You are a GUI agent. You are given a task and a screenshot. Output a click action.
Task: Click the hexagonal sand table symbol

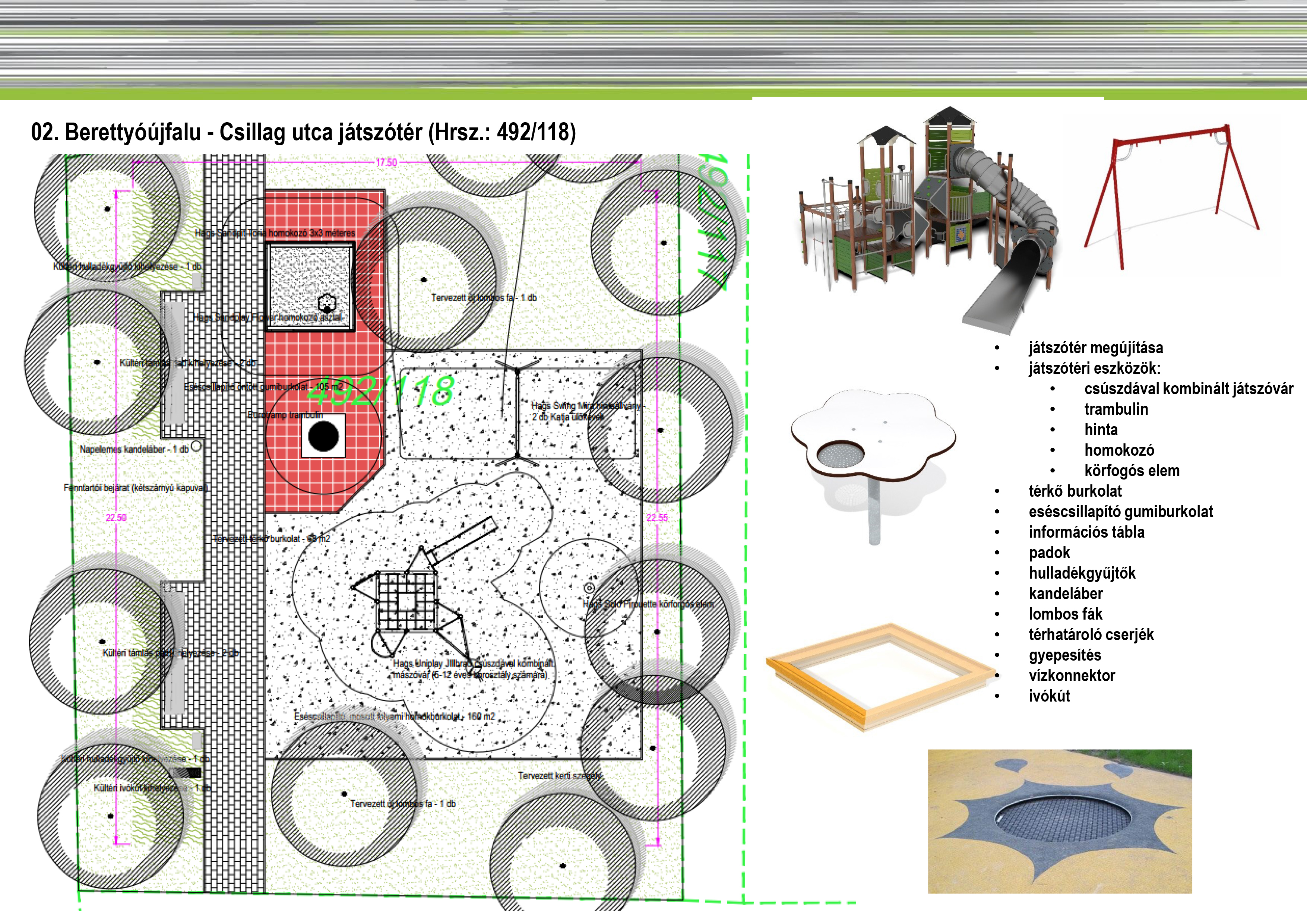[x=327, y=302]
